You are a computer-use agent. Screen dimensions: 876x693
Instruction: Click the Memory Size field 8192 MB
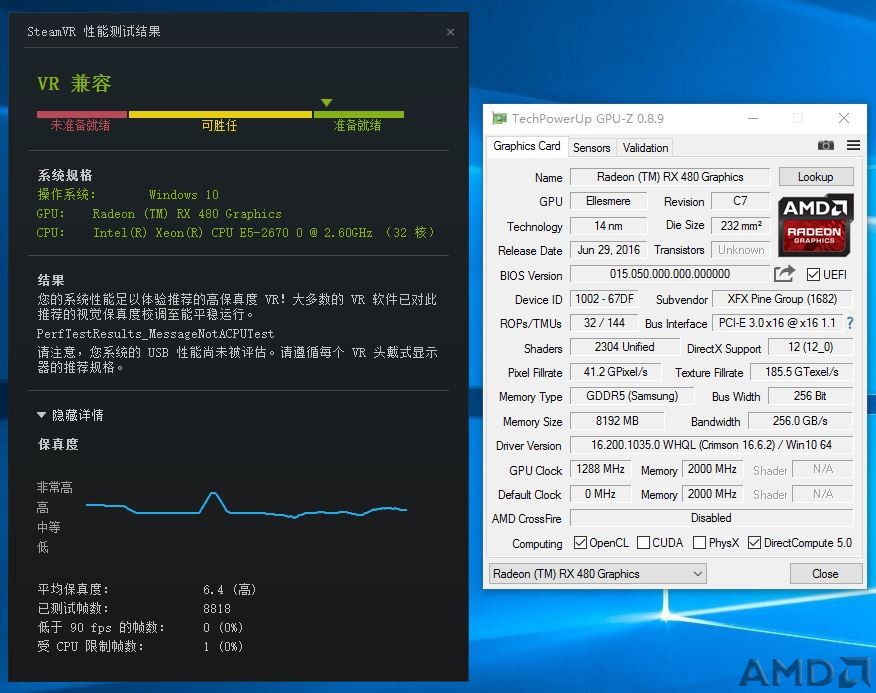[x=617, y=421]
